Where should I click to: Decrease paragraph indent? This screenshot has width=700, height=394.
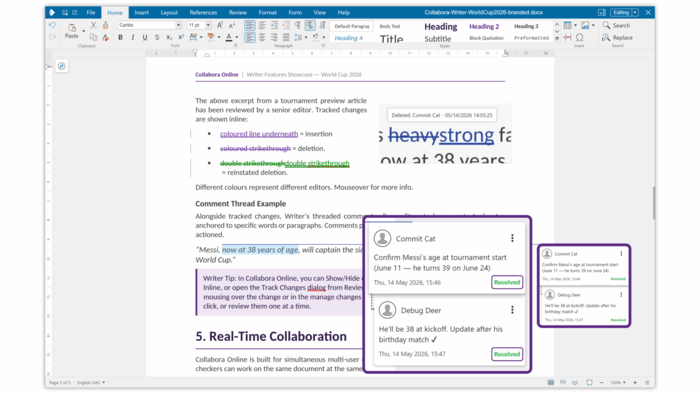pyautogui.click(x=286, y=25)
